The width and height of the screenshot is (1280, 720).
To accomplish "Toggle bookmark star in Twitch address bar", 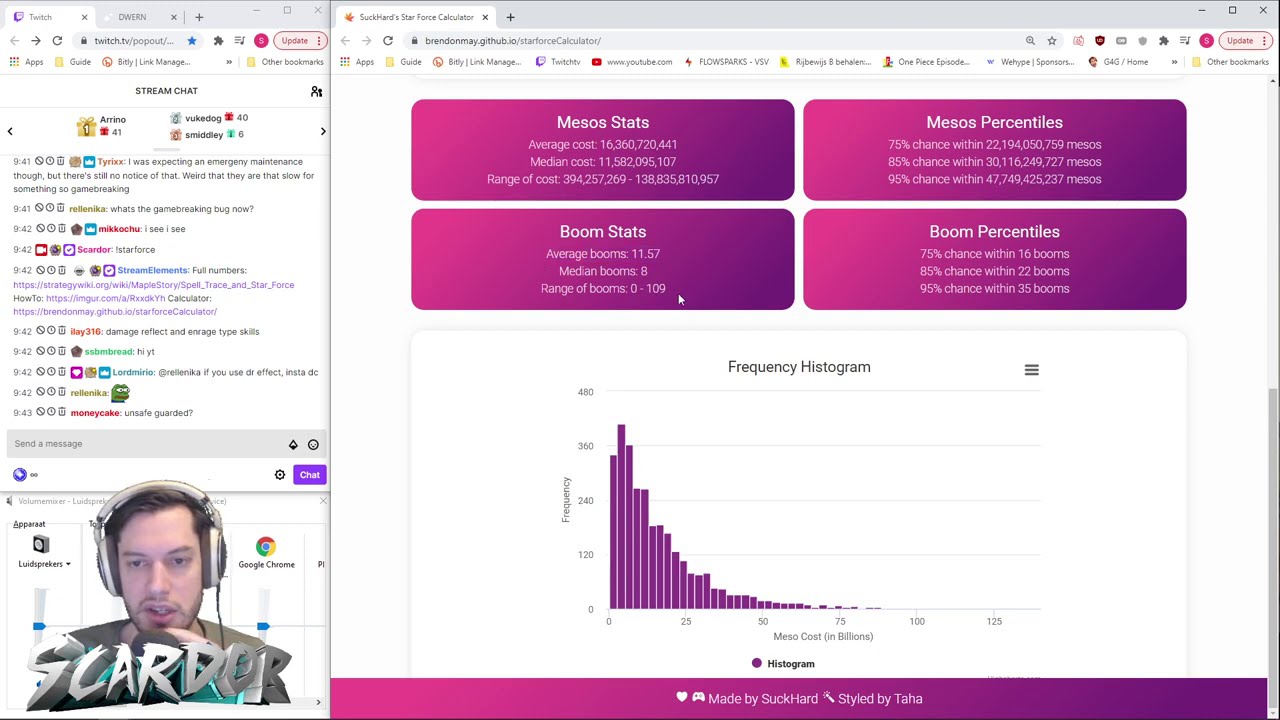I will pos(192,41).
